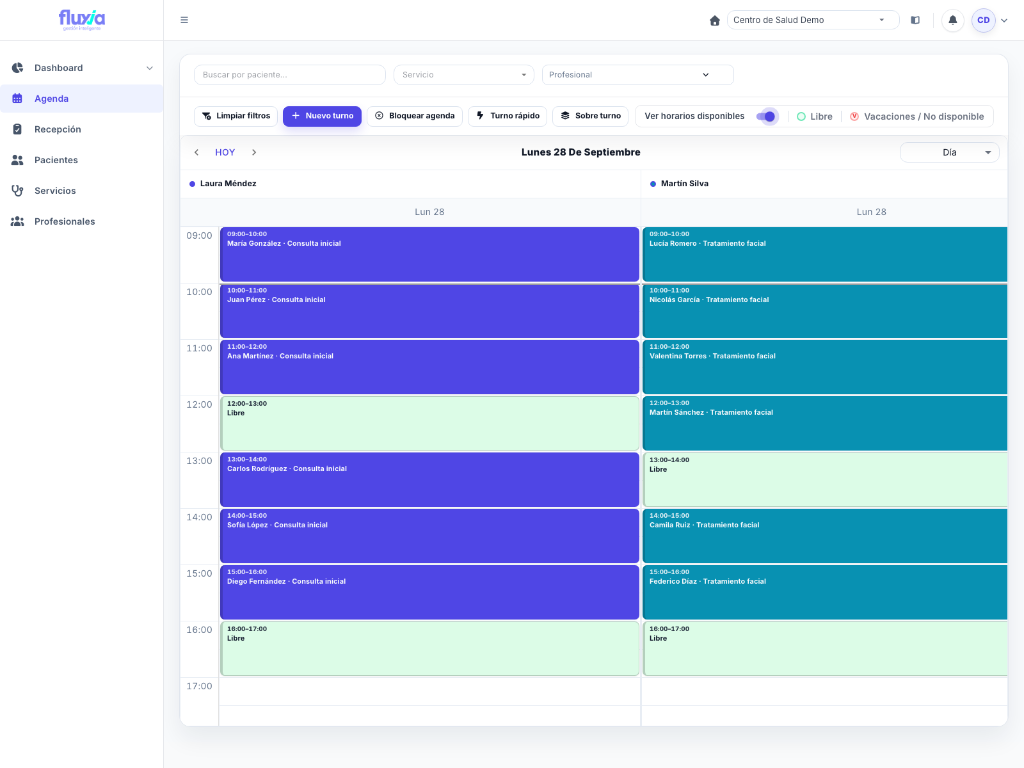
Task: Click the Profesionales group icon
Action: pos(18,221)
